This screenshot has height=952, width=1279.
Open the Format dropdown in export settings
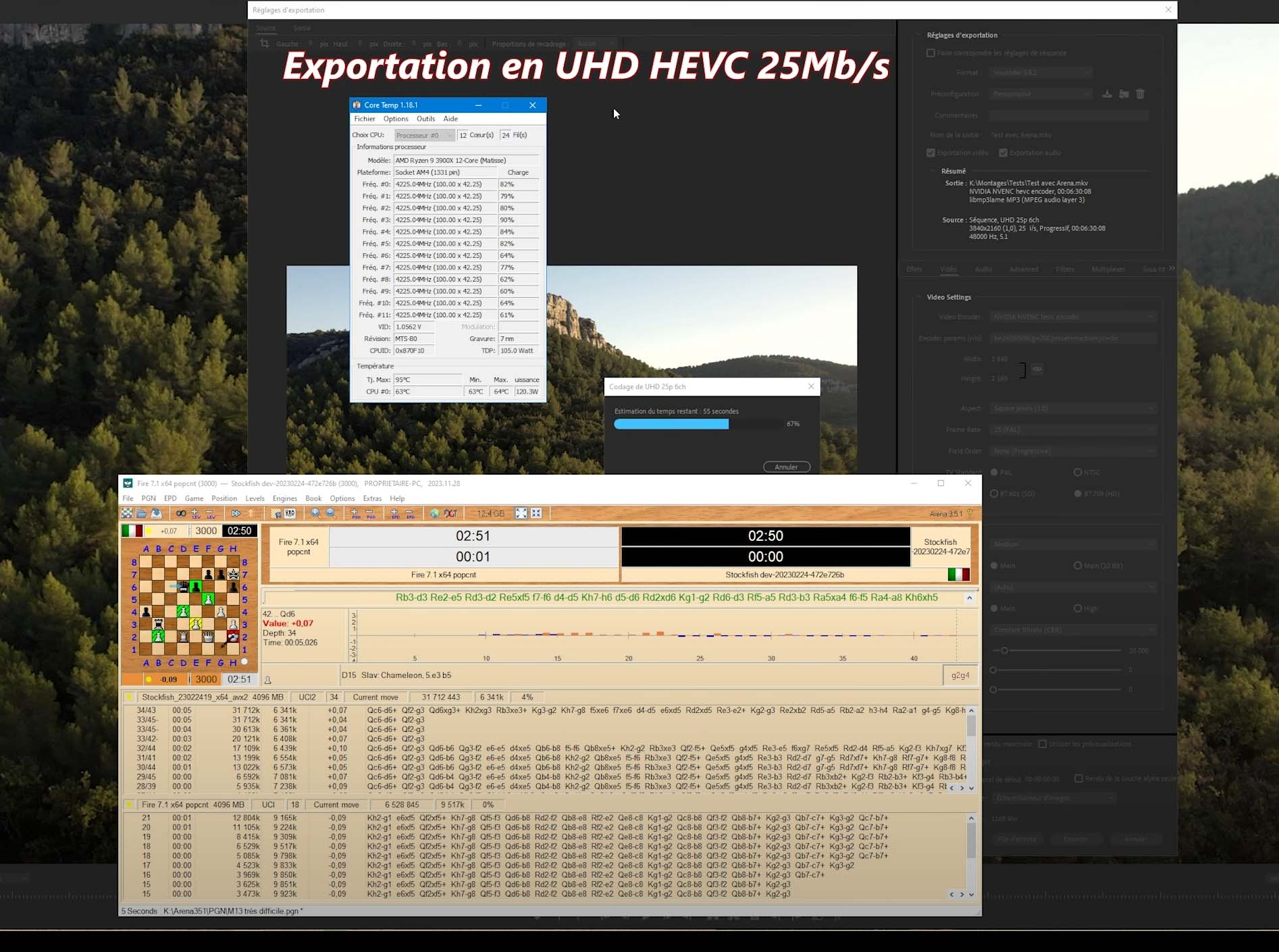pyautogui.click(x=1041, y=72)
